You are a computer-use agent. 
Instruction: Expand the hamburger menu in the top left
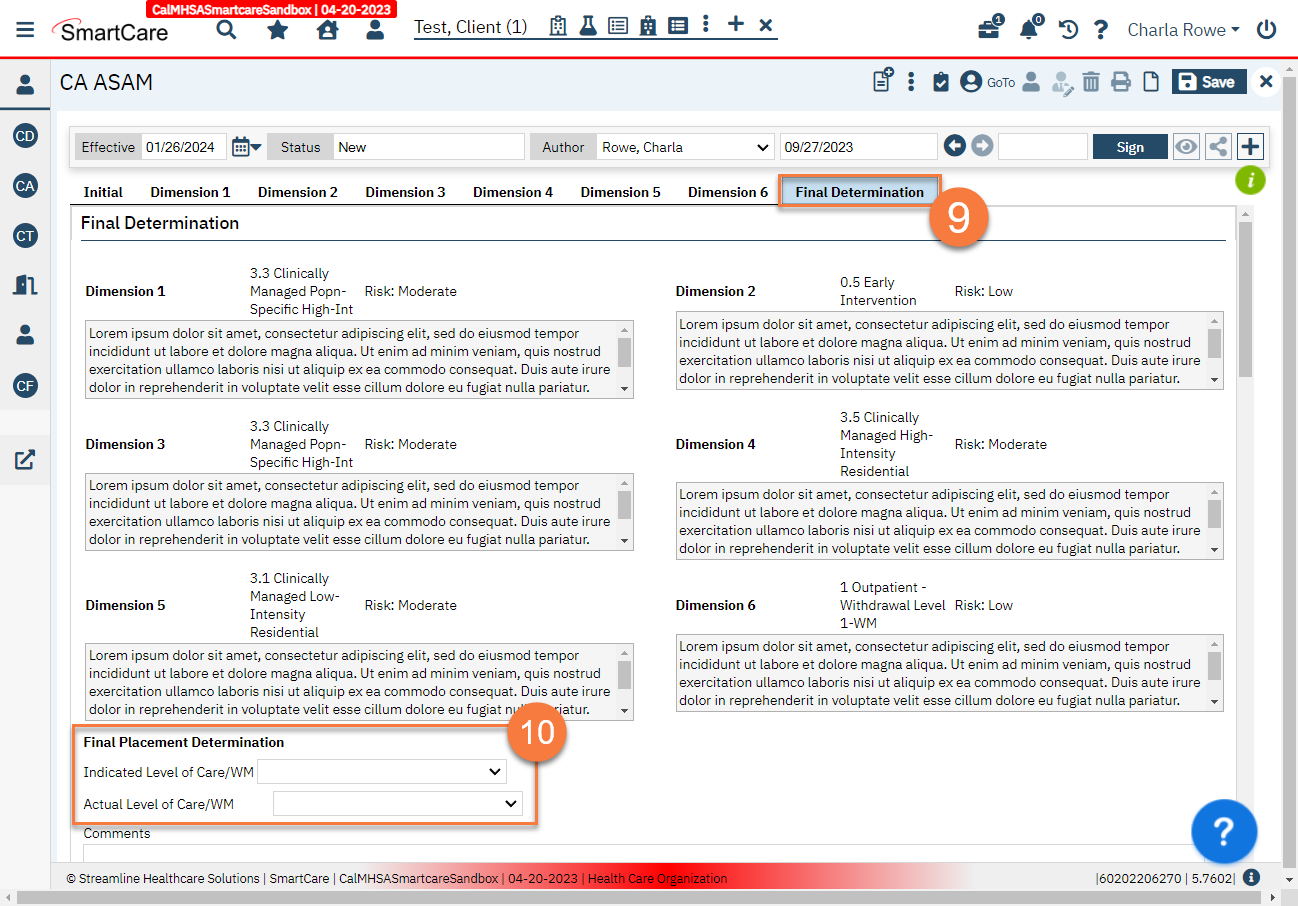click(25, 28)
